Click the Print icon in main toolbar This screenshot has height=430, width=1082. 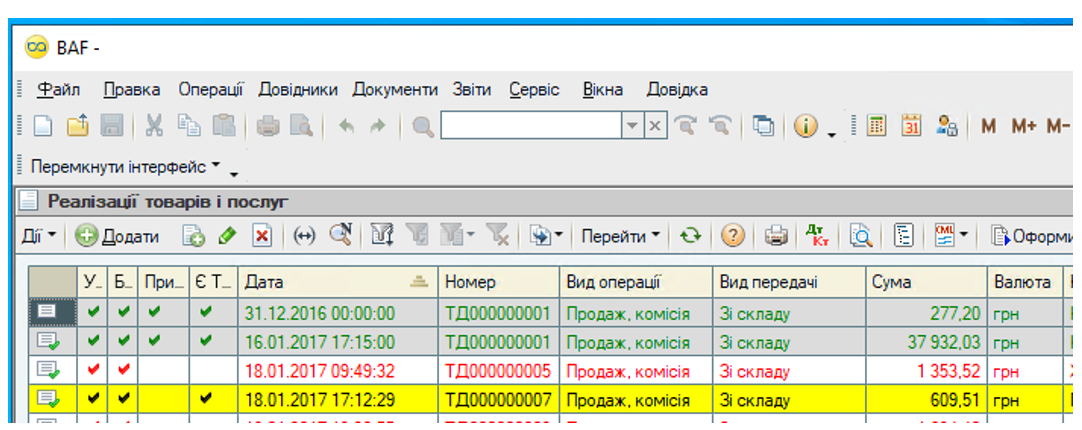coord(268,126)
